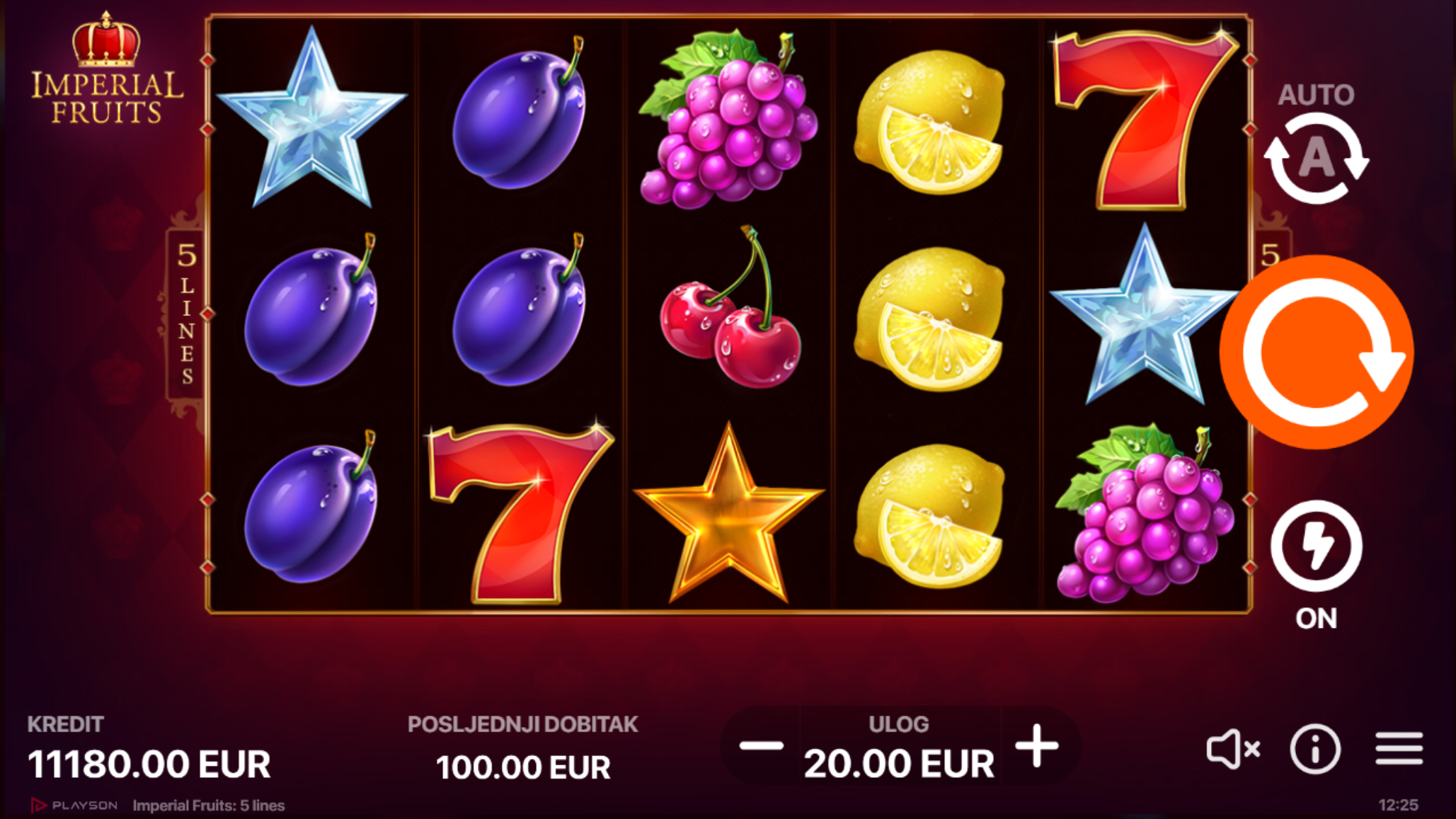
Task: Open the info paytable icon
Action: coord(1315,748)
